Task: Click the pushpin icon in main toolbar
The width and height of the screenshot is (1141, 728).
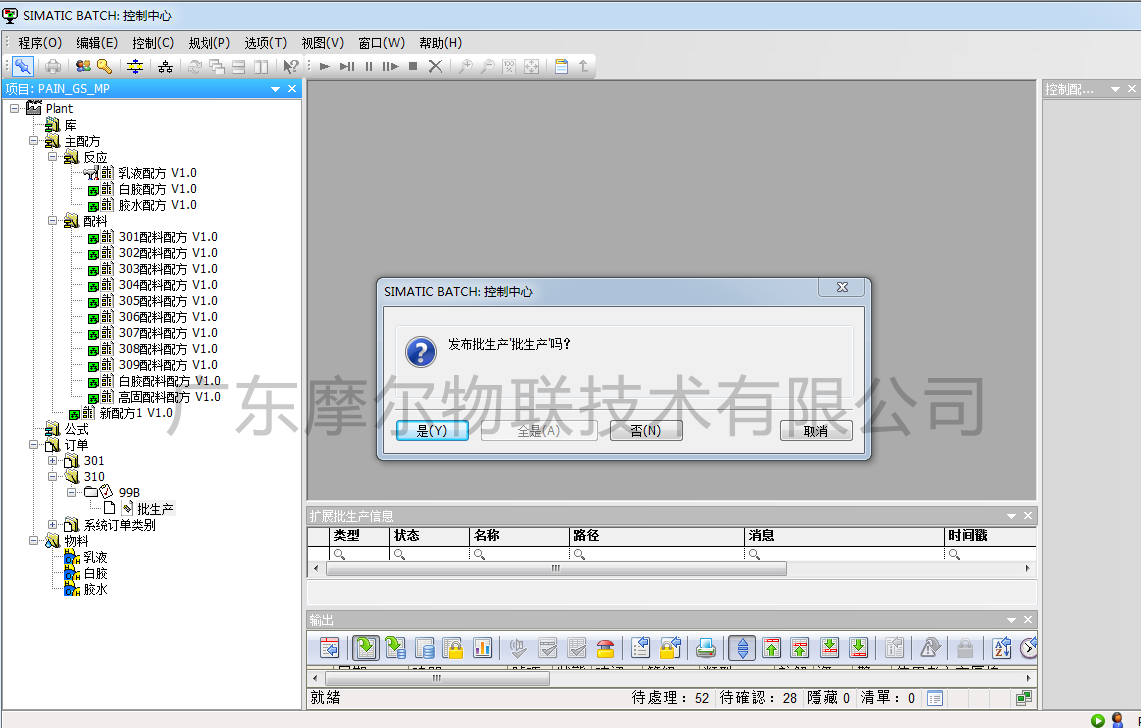Action: pyautogui.click(x=23, y=66)
